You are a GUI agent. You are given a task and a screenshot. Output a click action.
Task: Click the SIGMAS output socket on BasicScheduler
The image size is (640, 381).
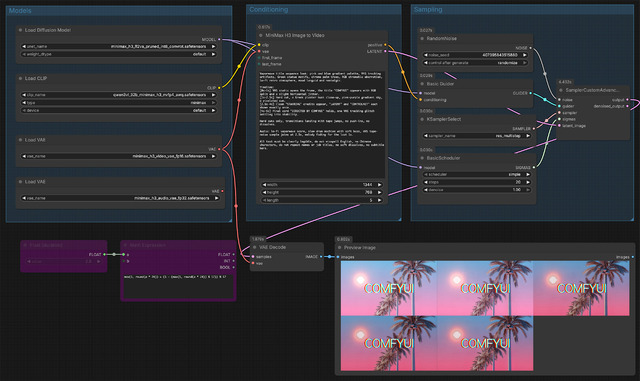click(533, 167)
